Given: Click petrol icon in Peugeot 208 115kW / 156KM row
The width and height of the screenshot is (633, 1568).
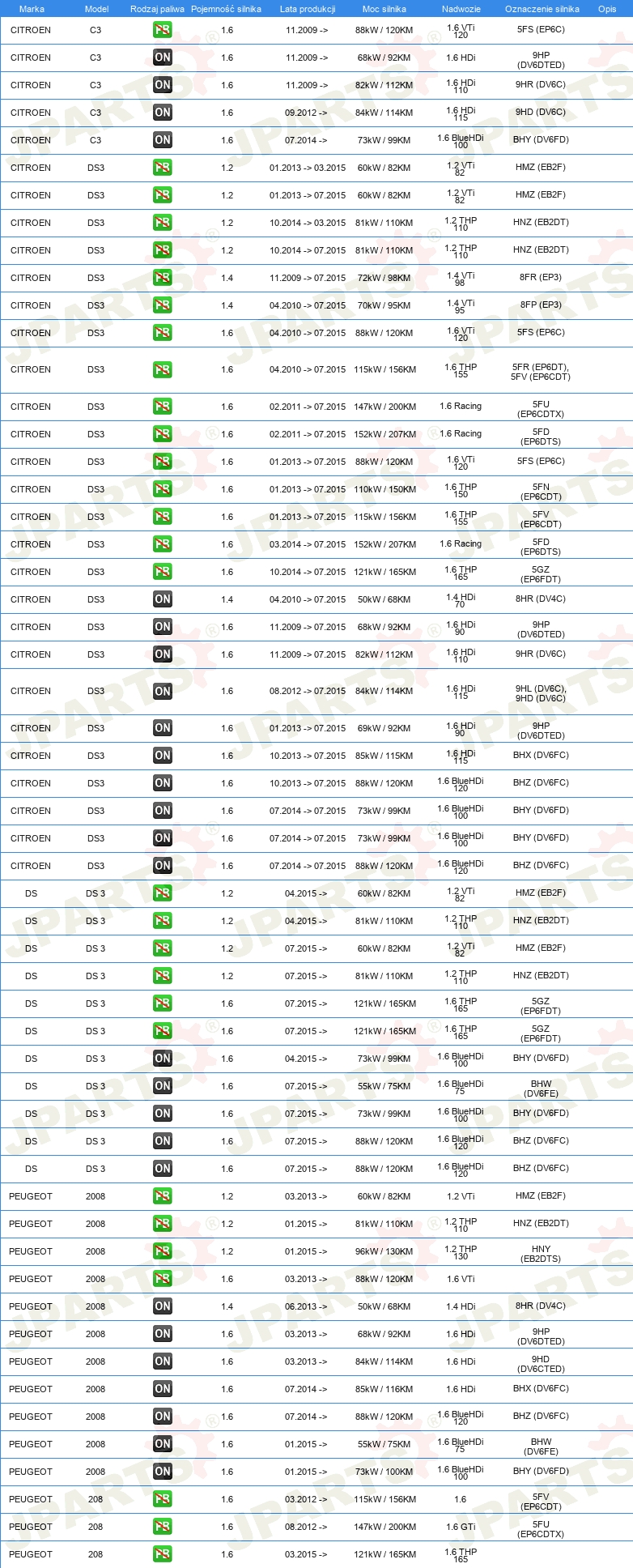Looking at the screenshot, I should (163, 1499).
